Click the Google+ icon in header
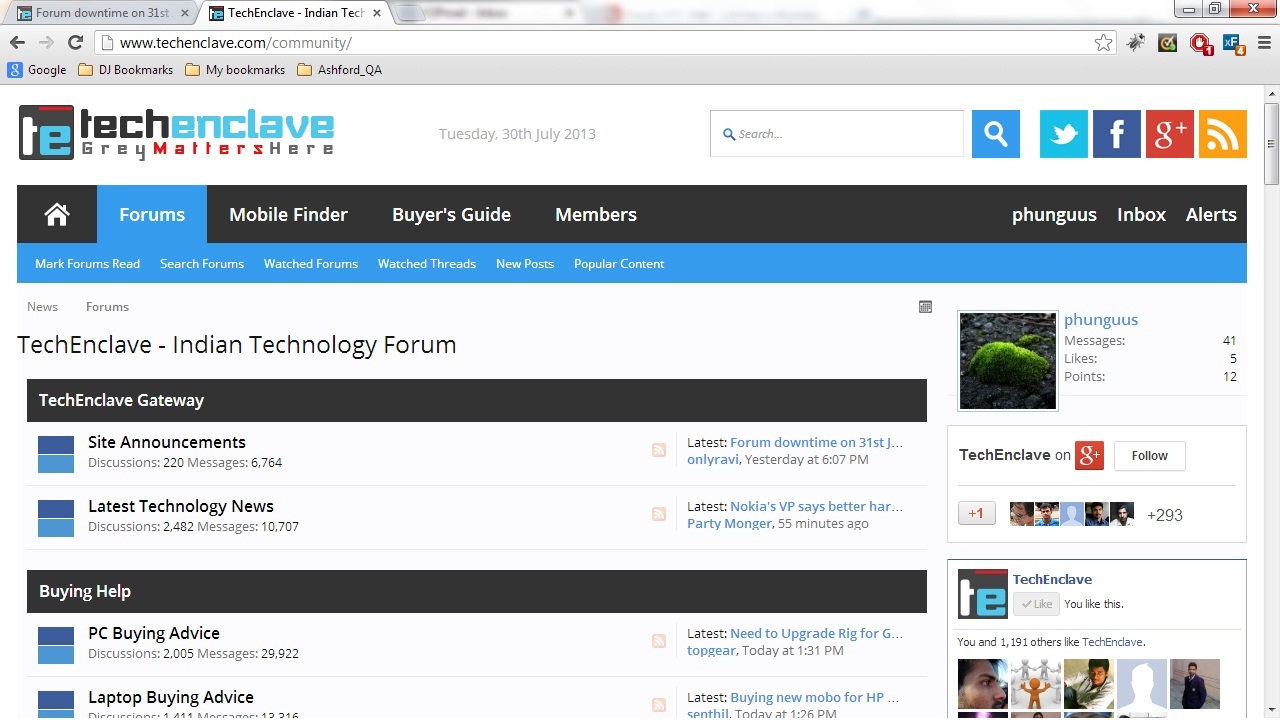The height and width of the screenshot is (720, 1280). click(1170, 134)
